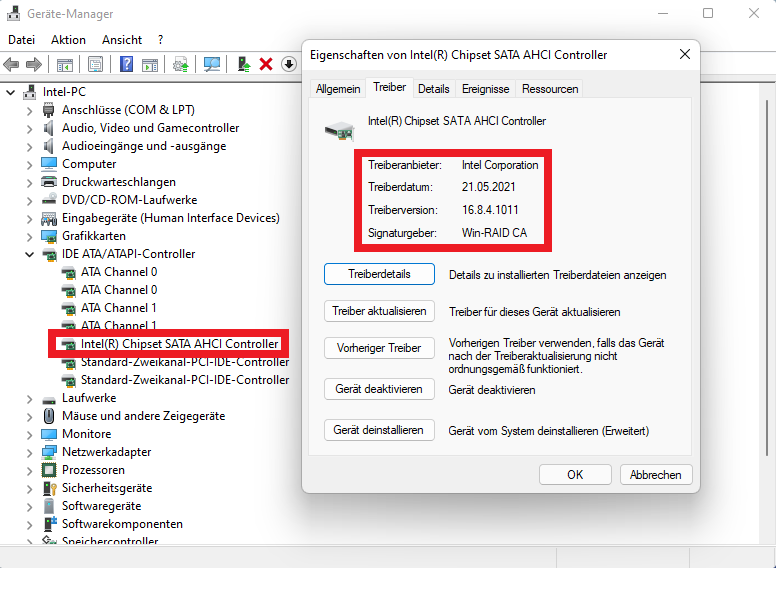Click the Grafikkarten display adapter icon
The width and height of the screenshot is (776, 614).
click(x=48, y=236)
